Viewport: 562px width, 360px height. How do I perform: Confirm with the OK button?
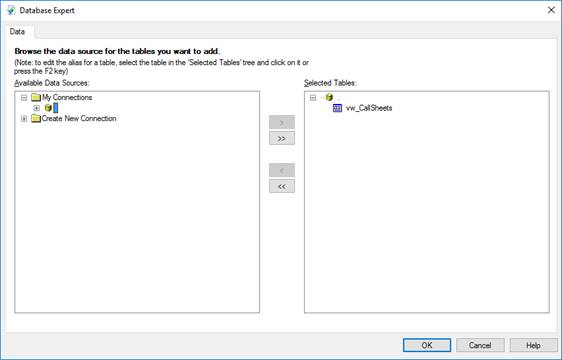[x=427, y=345]
